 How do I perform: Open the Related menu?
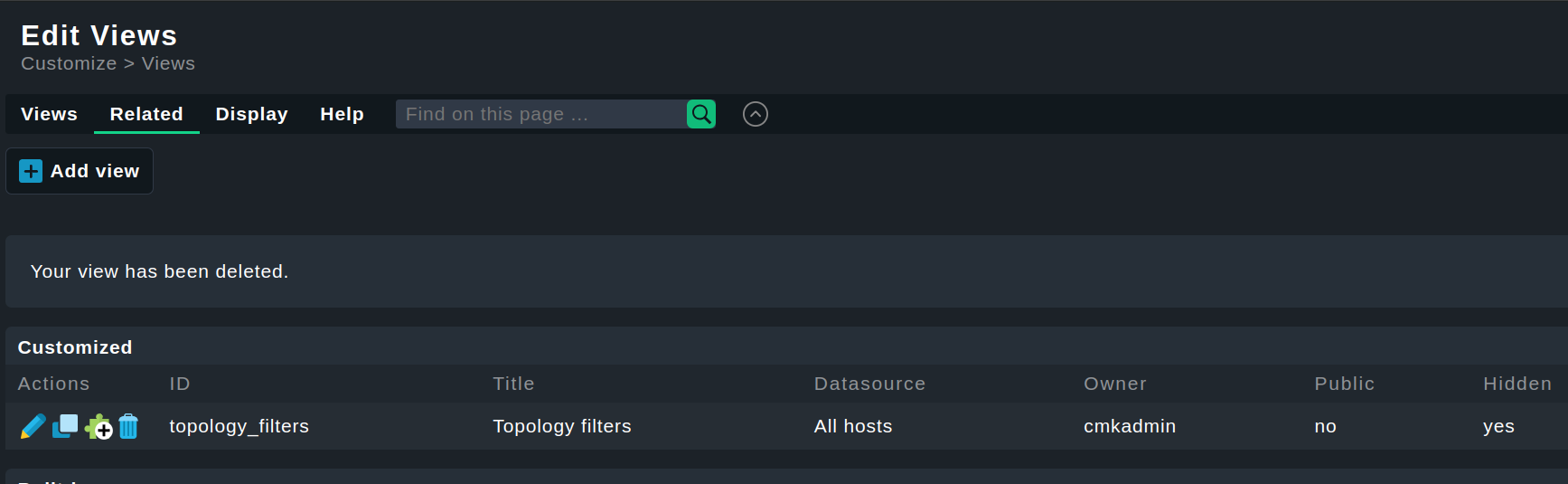point(146,114)
